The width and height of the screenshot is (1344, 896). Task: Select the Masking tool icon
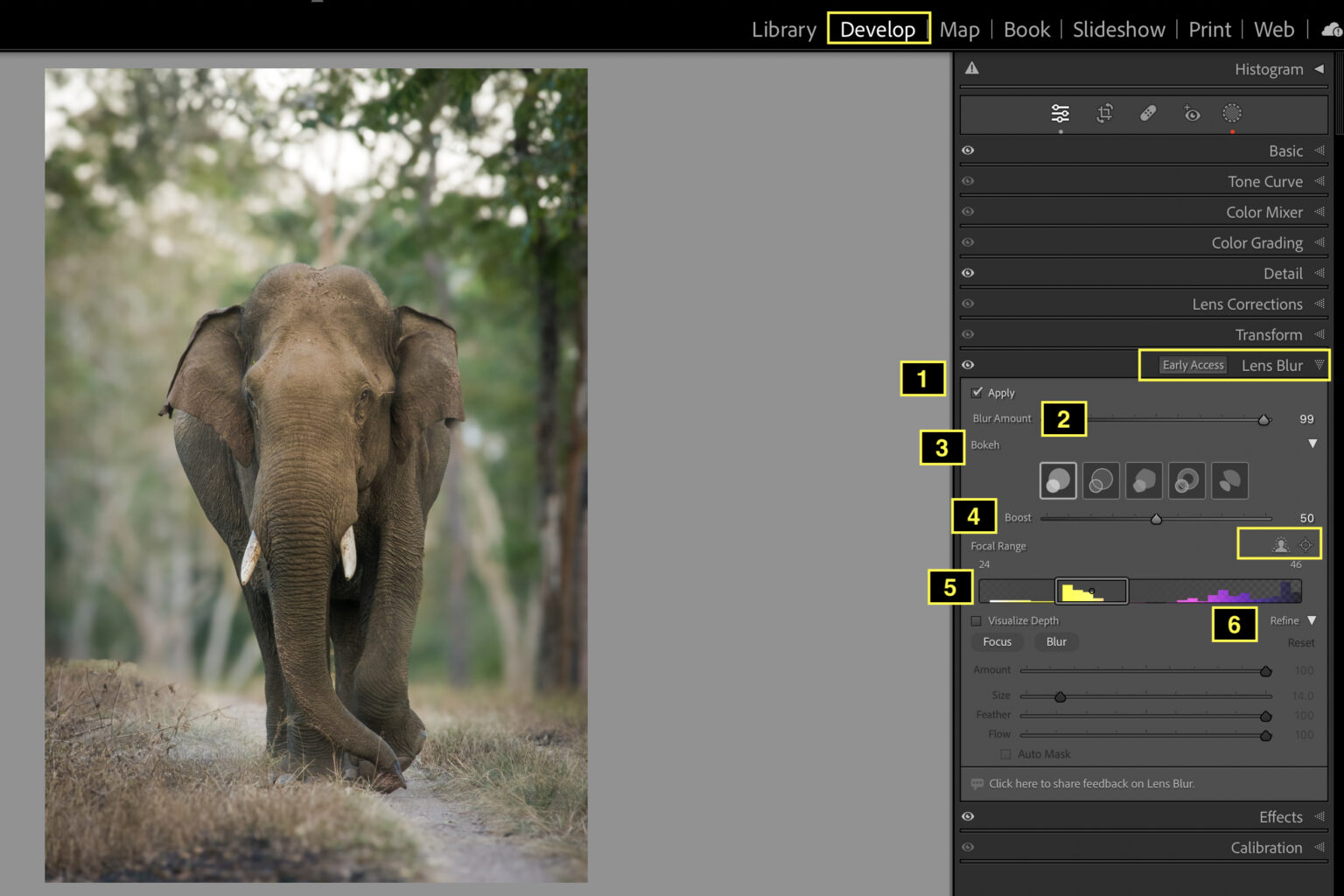point(1232,113)
